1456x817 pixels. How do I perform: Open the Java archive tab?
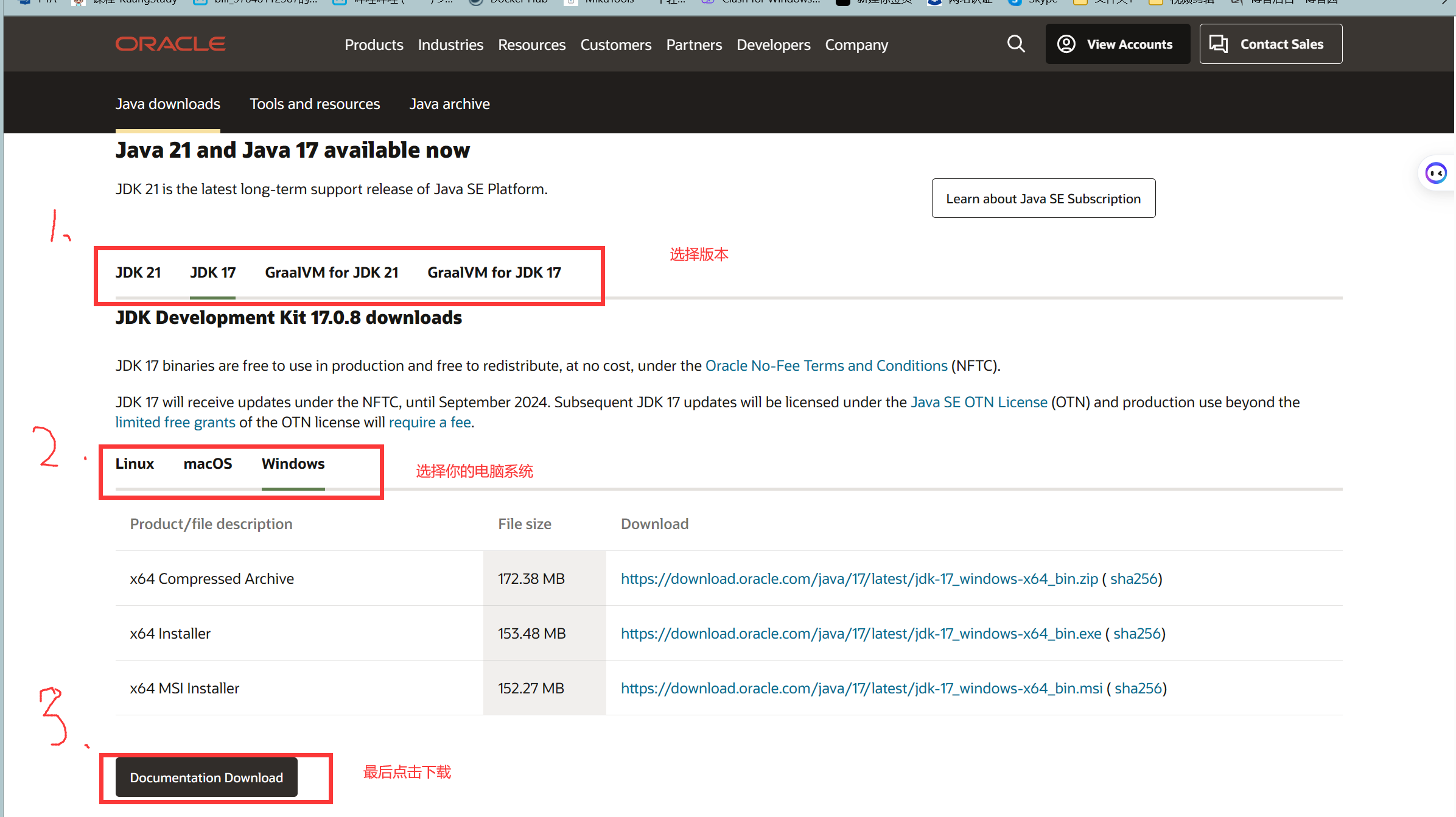[x=449, y=103]
